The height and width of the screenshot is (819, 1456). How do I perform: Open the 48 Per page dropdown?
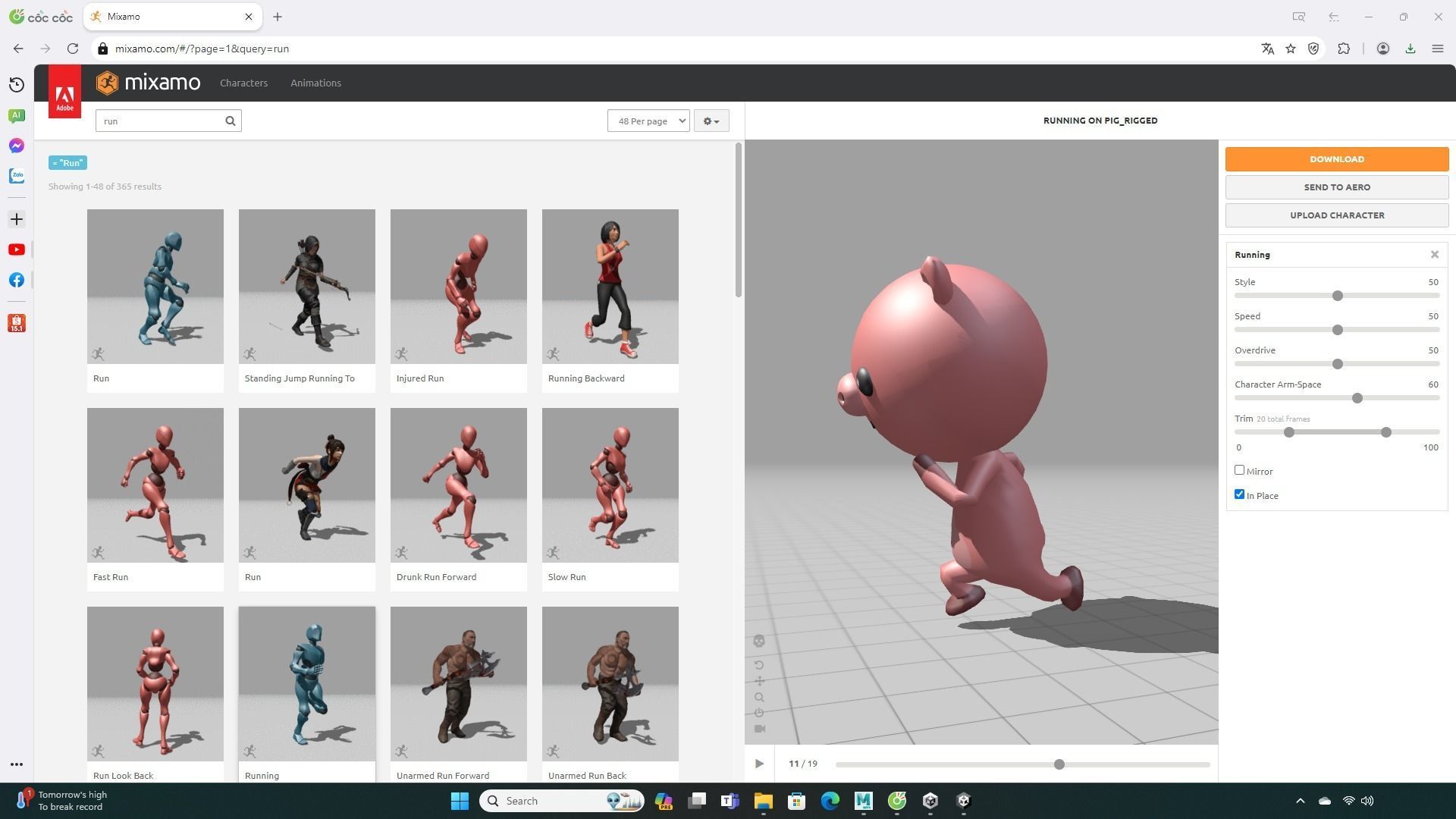click(x=648, y=121)
